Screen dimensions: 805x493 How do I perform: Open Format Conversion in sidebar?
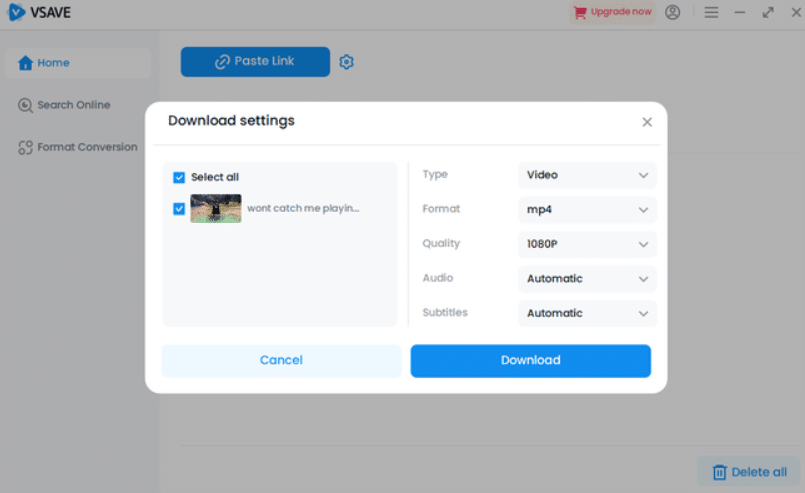[78, 147]
